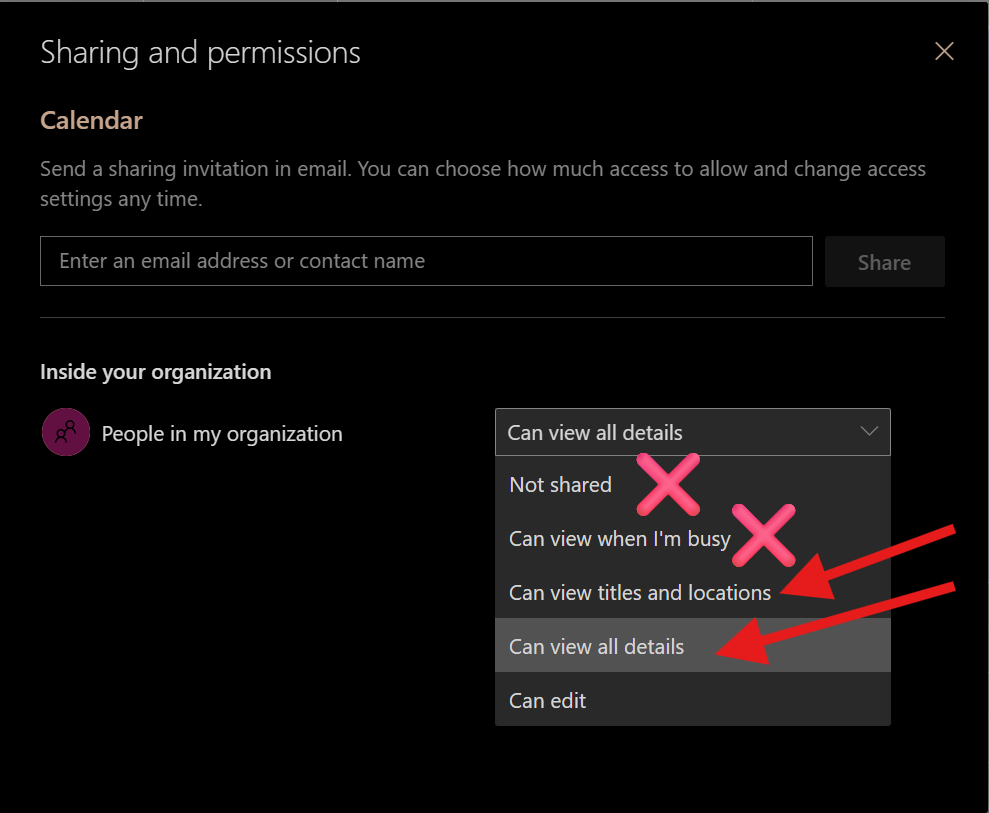Open the Can view all details dropdown

point(693,432)
